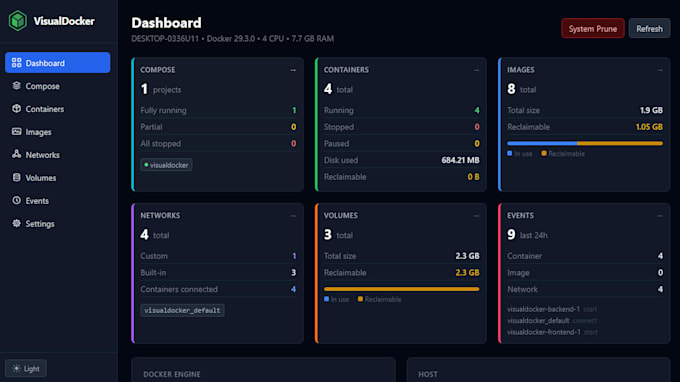Collapse the Containers card
This screenshot has width=680, height=382.
(x=477, y=70)
